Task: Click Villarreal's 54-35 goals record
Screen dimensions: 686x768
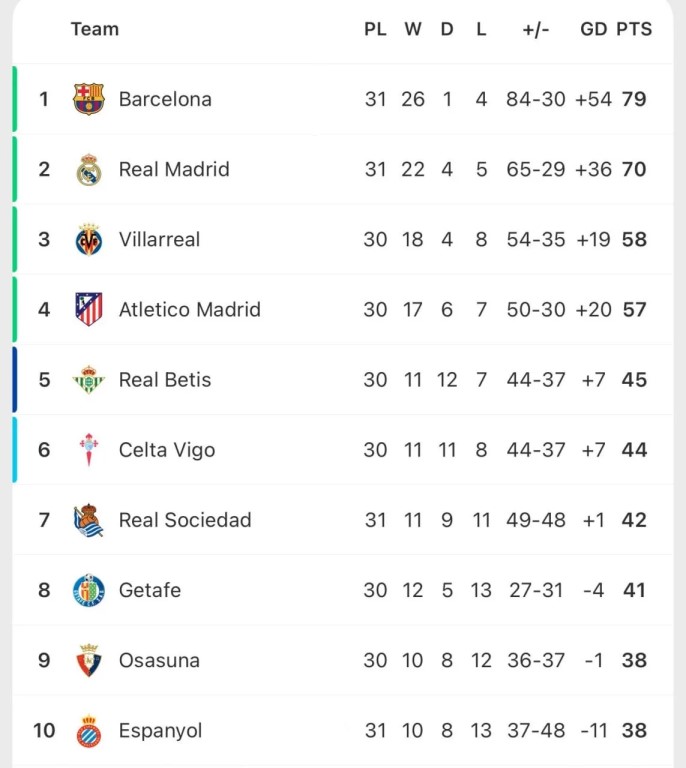Action: coord(536,239)
